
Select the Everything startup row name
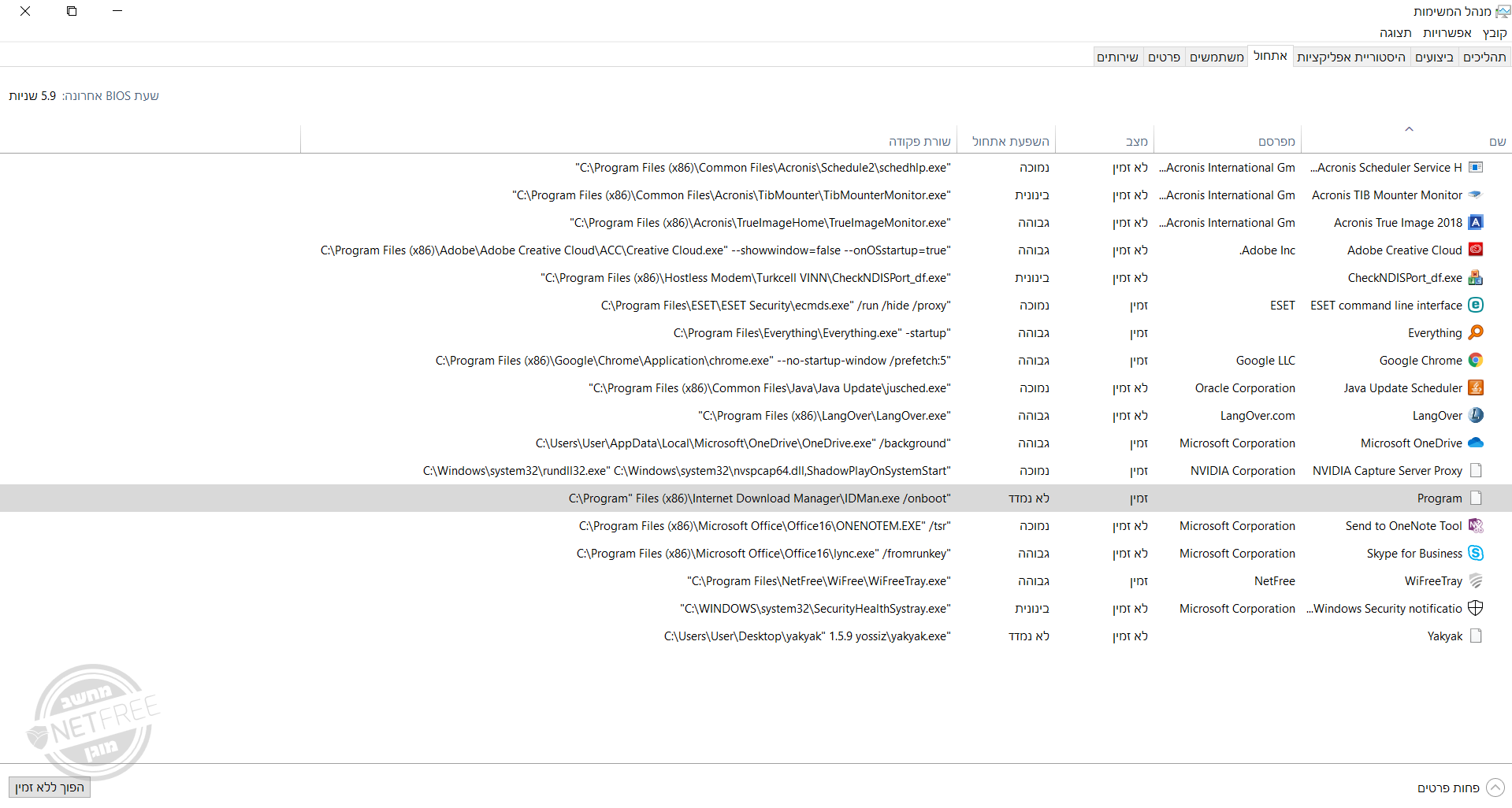[x=1435, y=333]
